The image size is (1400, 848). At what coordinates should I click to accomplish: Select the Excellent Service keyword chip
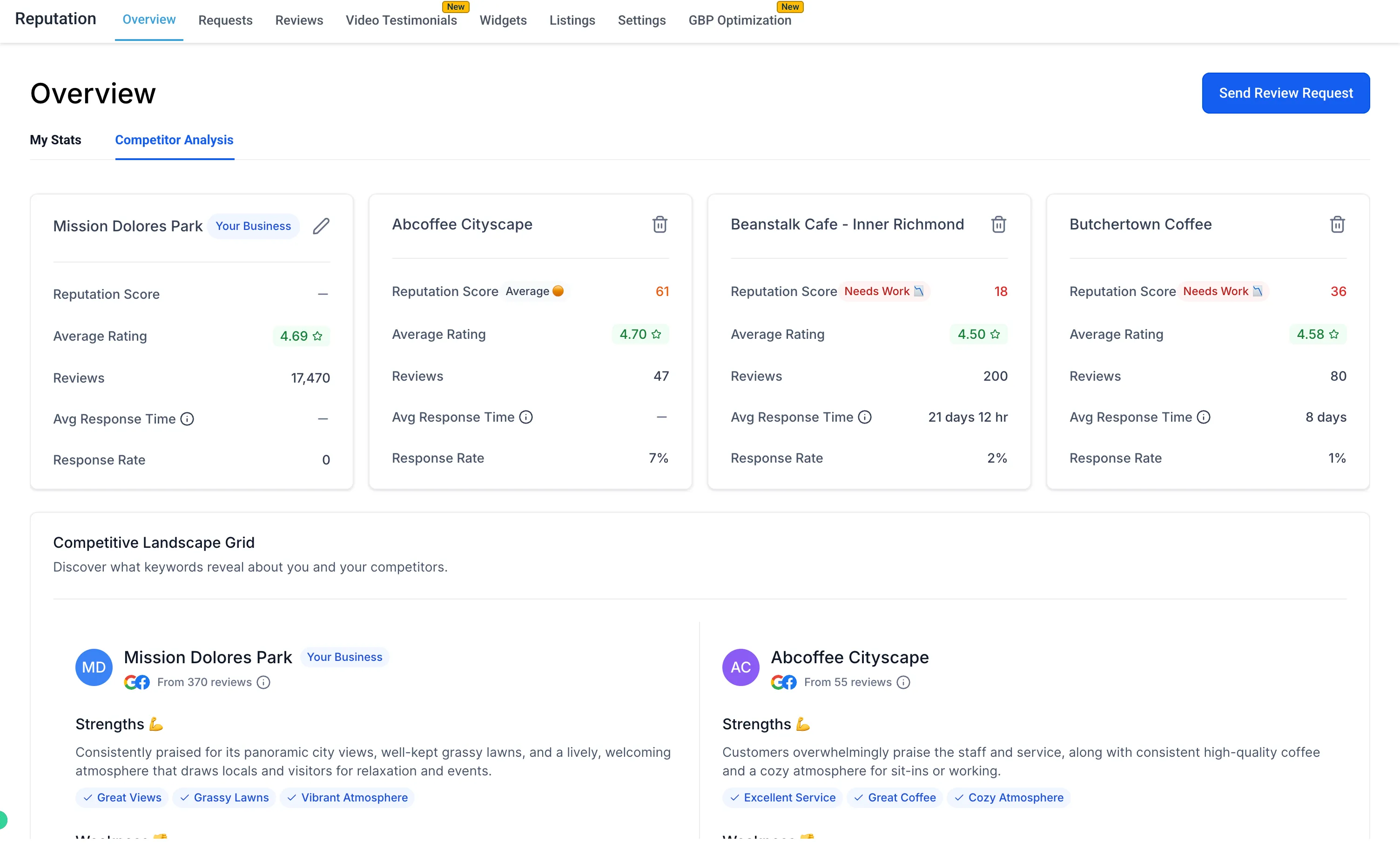pos(782,797)
